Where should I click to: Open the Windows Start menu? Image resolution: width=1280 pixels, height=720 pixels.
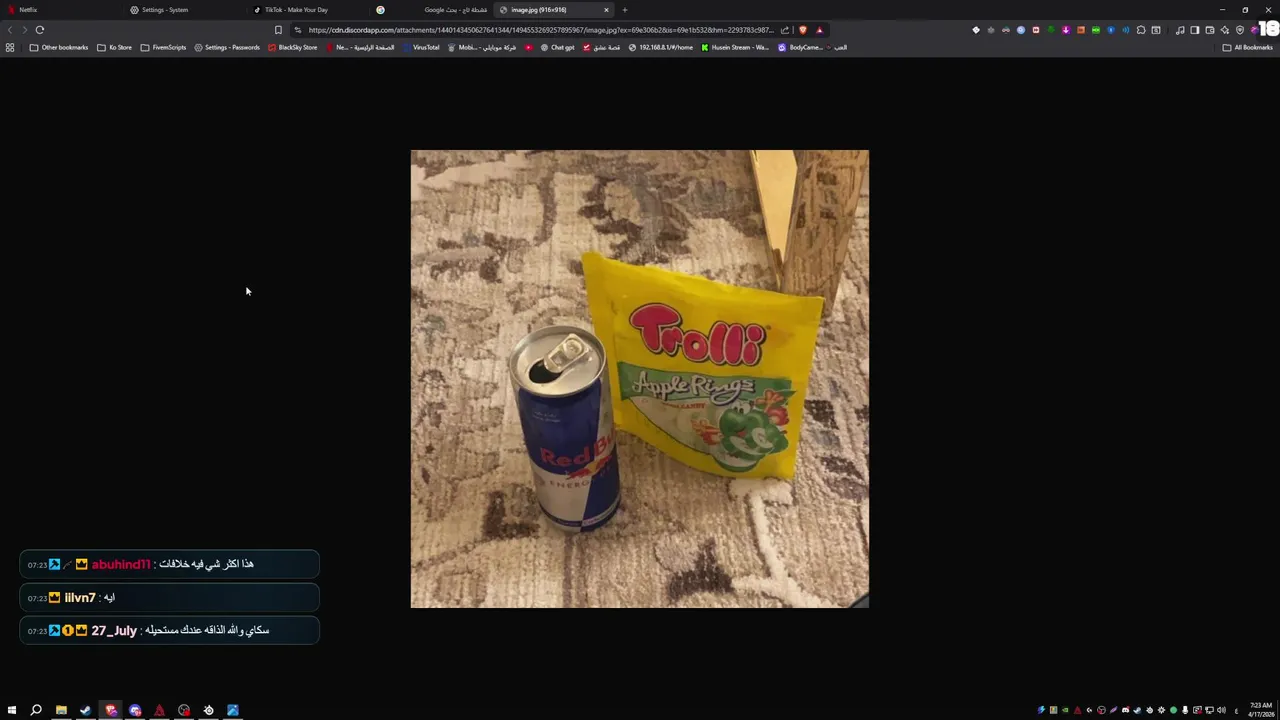click(x=12, y=710)
